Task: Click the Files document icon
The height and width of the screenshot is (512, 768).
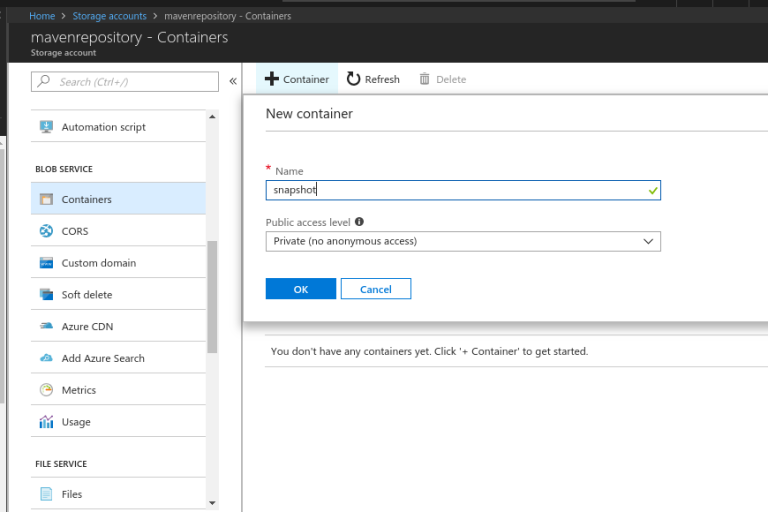Action: tap(47, 494)
